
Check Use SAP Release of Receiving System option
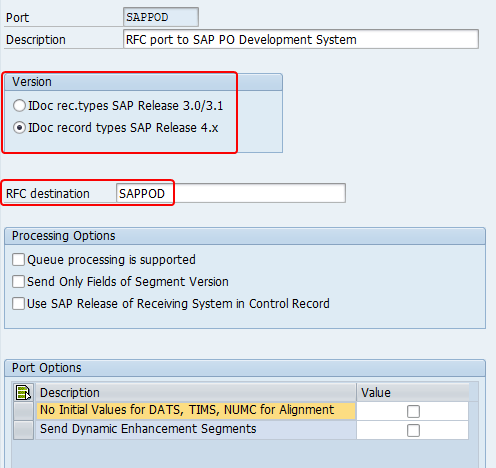(x=18, y=304)
